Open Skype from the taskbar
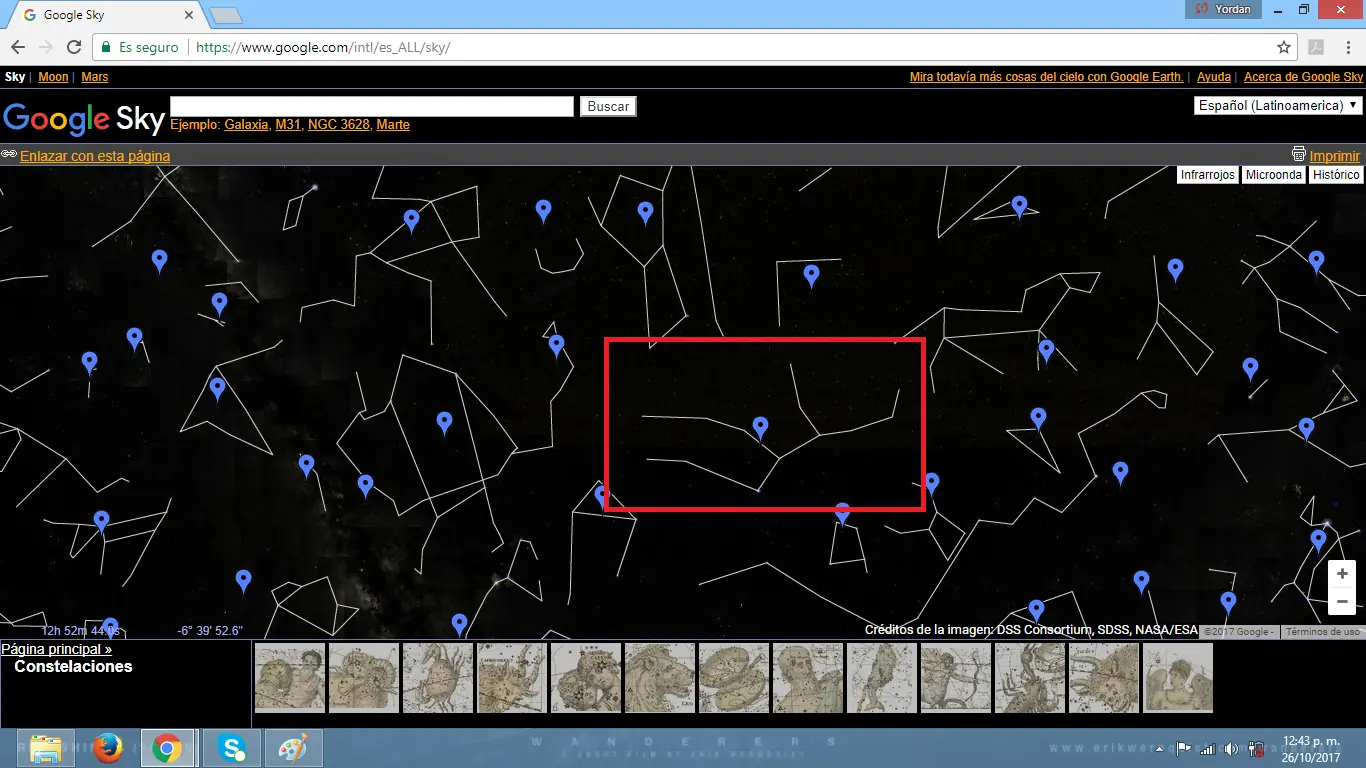The image size is (1366, 768). (232, 748)
